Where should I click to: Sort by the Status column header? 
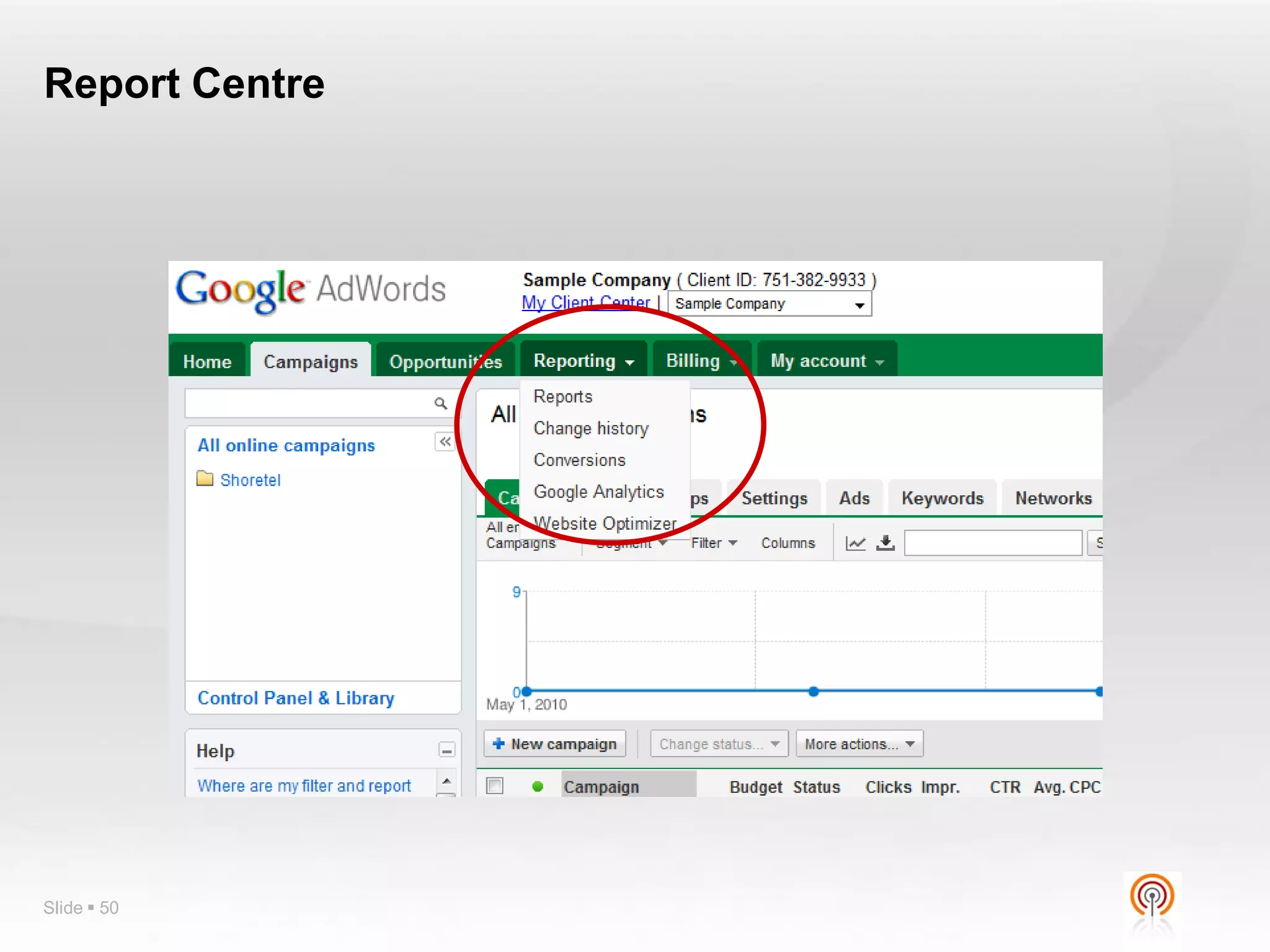pyautogui.click(x=817, y=787)
